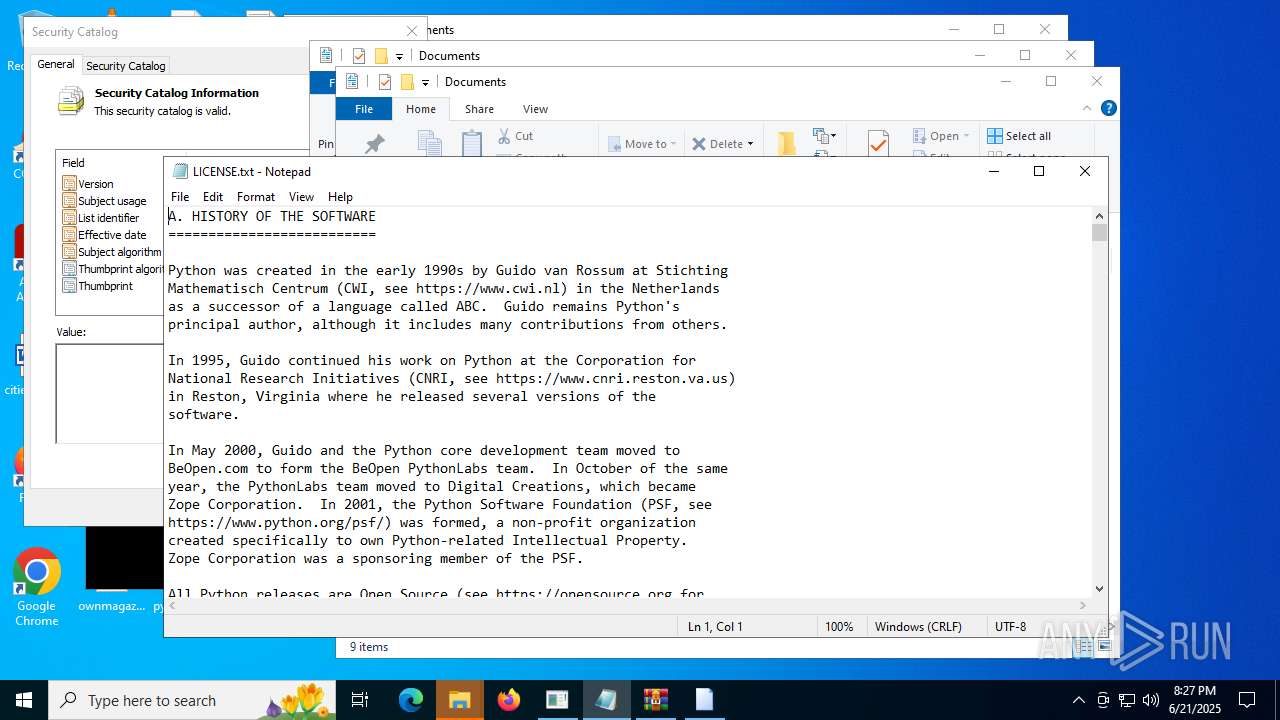Switch to Security Catalog tab

pyautogui.click(x=126, y=66)
